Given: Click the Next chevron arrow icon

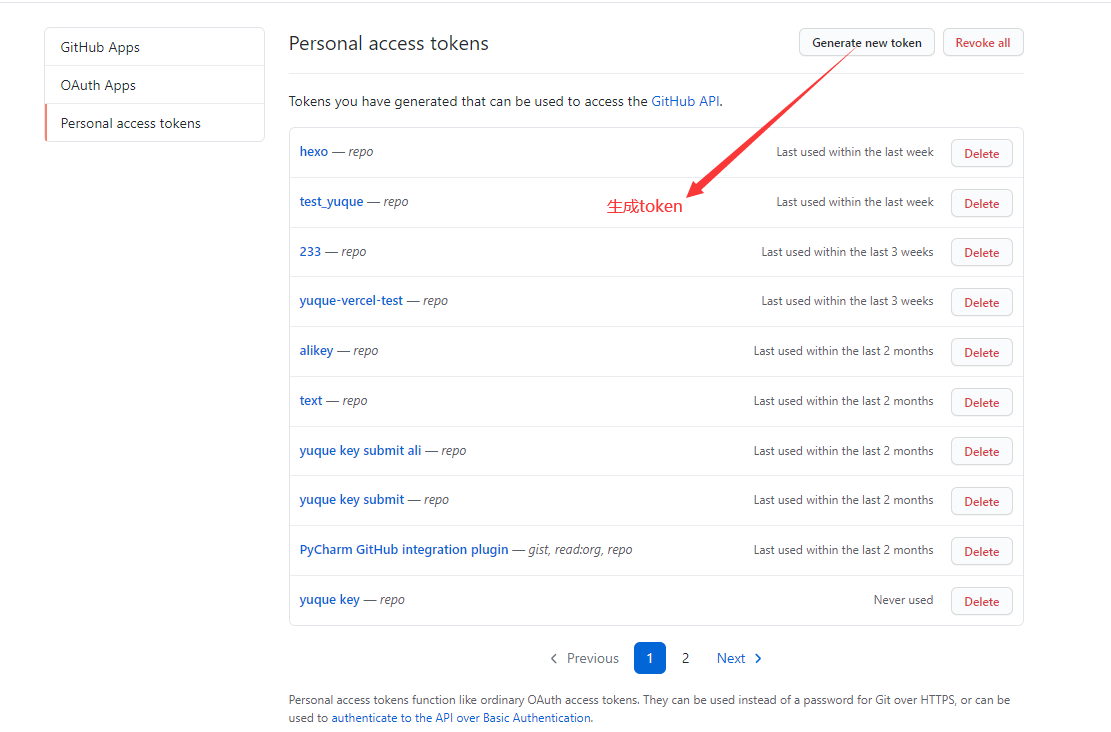Looking at the screenshot, I should (758, 658).
